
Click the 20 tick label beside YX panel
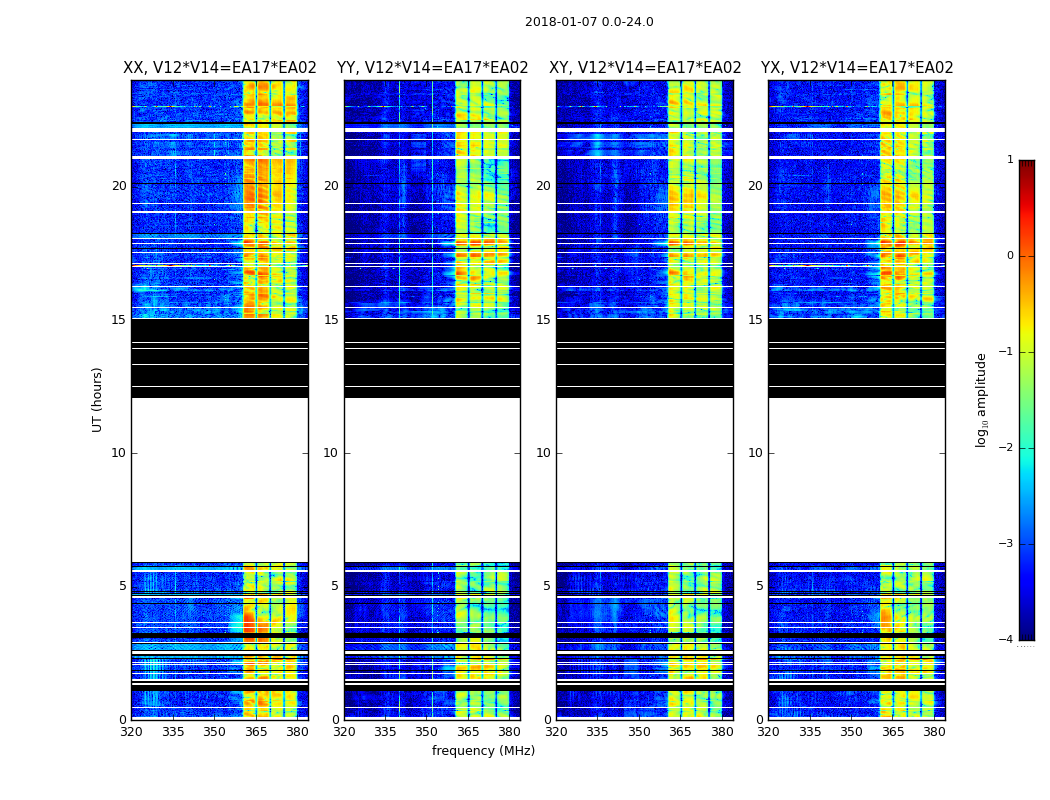755,186
